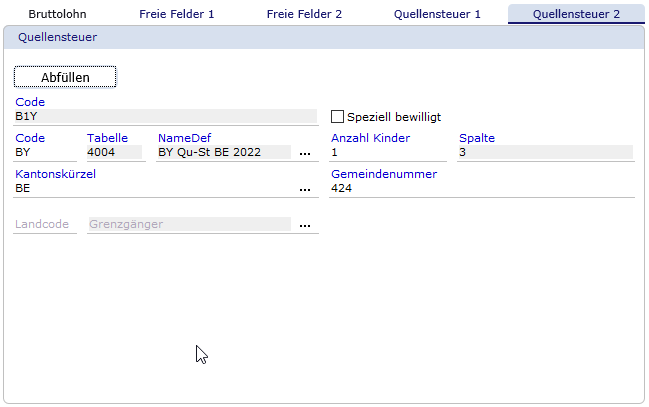Enable the Speziell bewilligt checkbox
The height and width of the screenshot is (407, 649).
click(338, 117)
